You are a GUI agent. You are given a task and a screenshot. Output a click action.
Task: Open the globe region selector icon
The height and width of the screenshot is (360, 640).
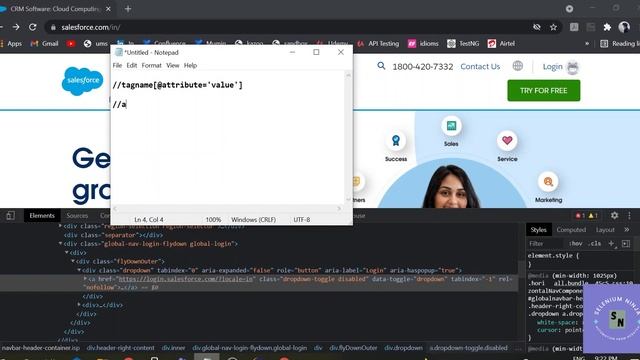pos(518,66)
